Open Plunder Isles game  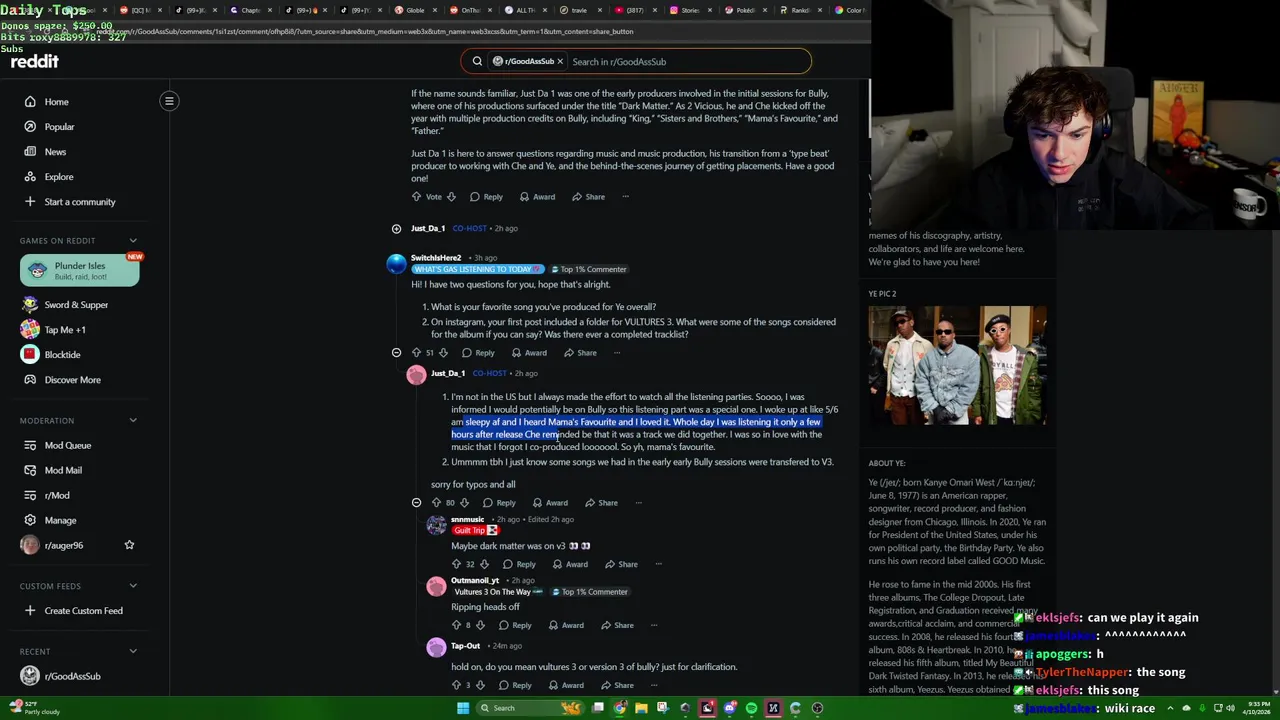(x=80, y=271)
